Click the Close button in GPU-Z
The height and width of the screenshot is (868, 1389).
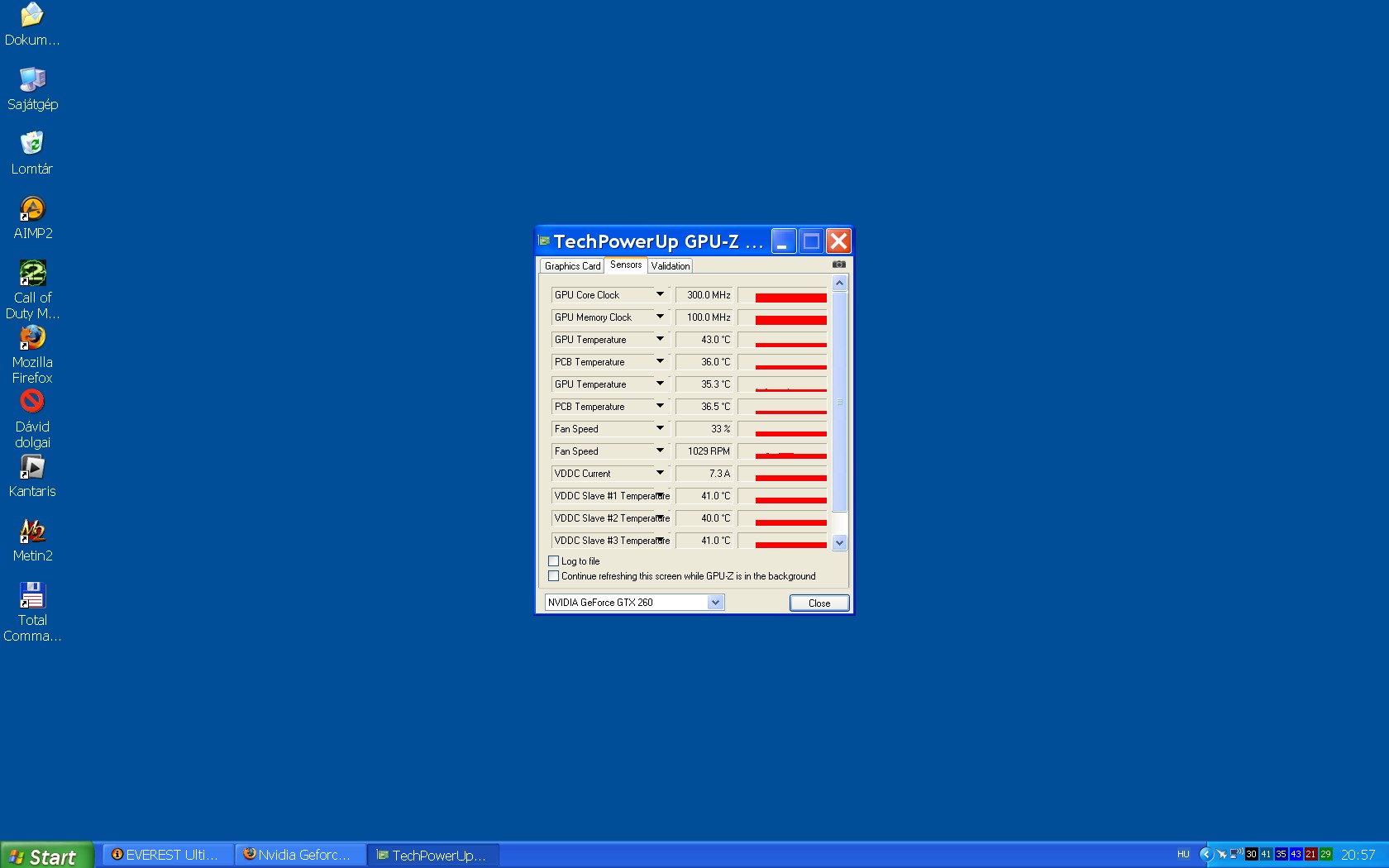click(x=819, y=603)
